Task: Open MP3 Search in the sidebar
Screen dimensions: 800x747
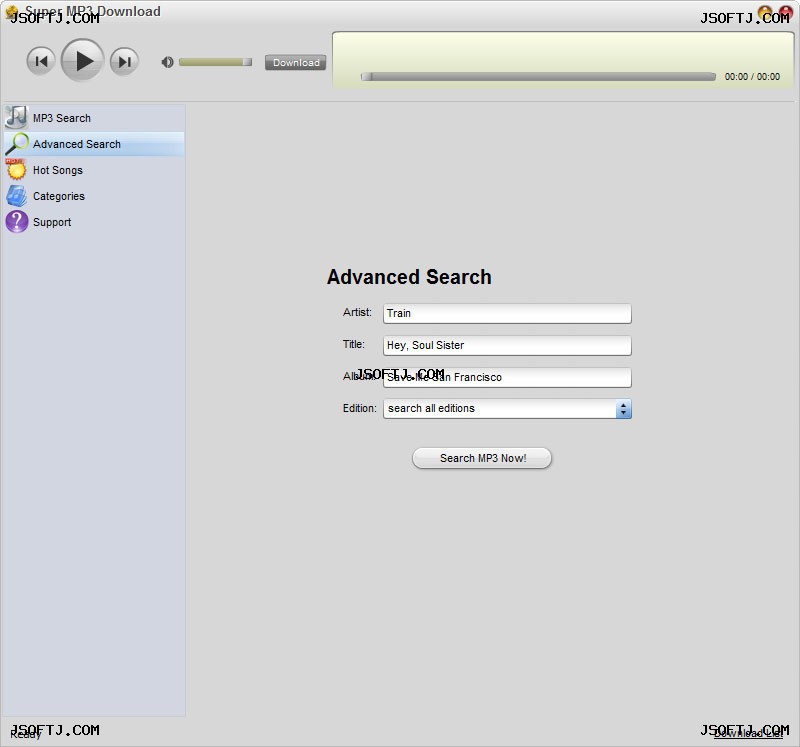Action: 94,118
